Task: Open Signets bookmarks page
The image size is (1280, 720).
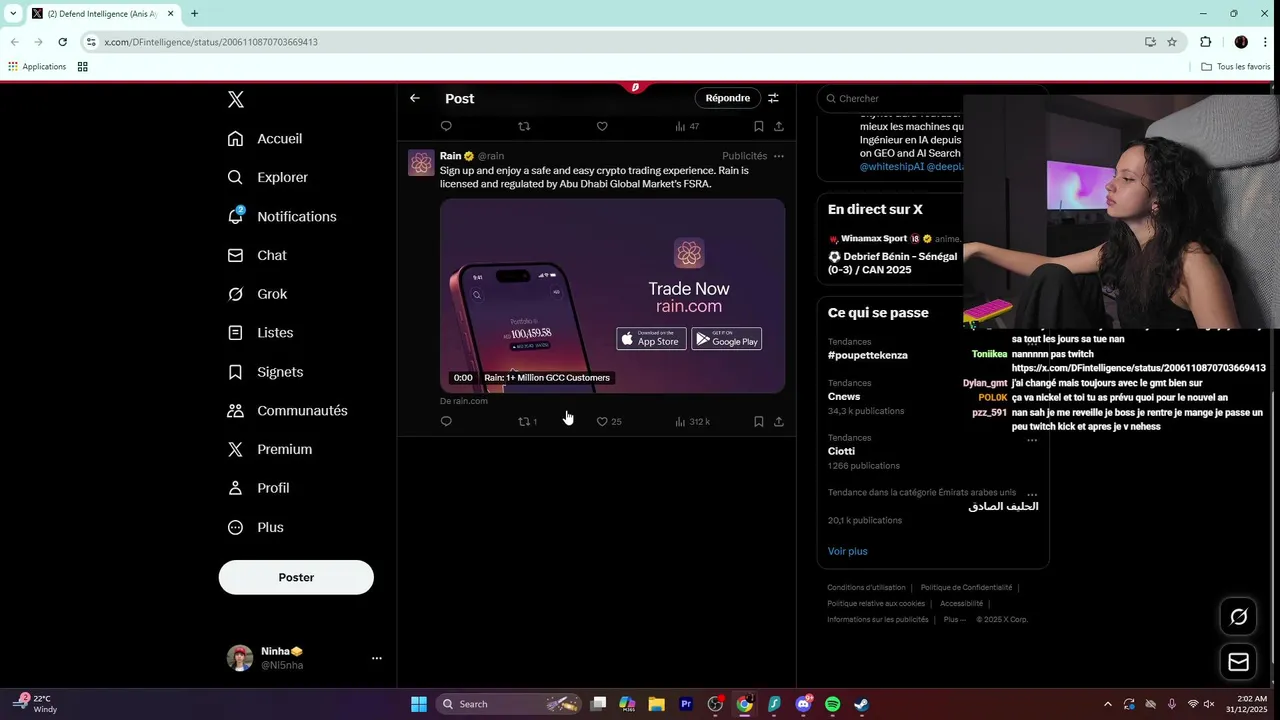Action: click(265, 372)
